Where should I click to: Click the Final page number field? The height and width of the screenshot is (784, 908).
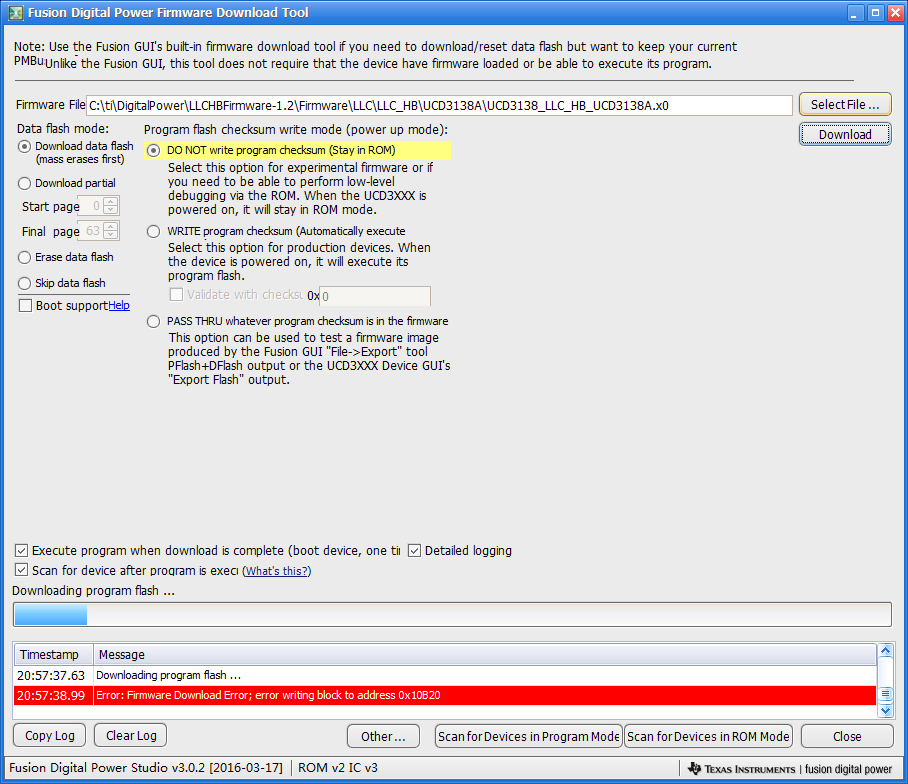point(90,230)
